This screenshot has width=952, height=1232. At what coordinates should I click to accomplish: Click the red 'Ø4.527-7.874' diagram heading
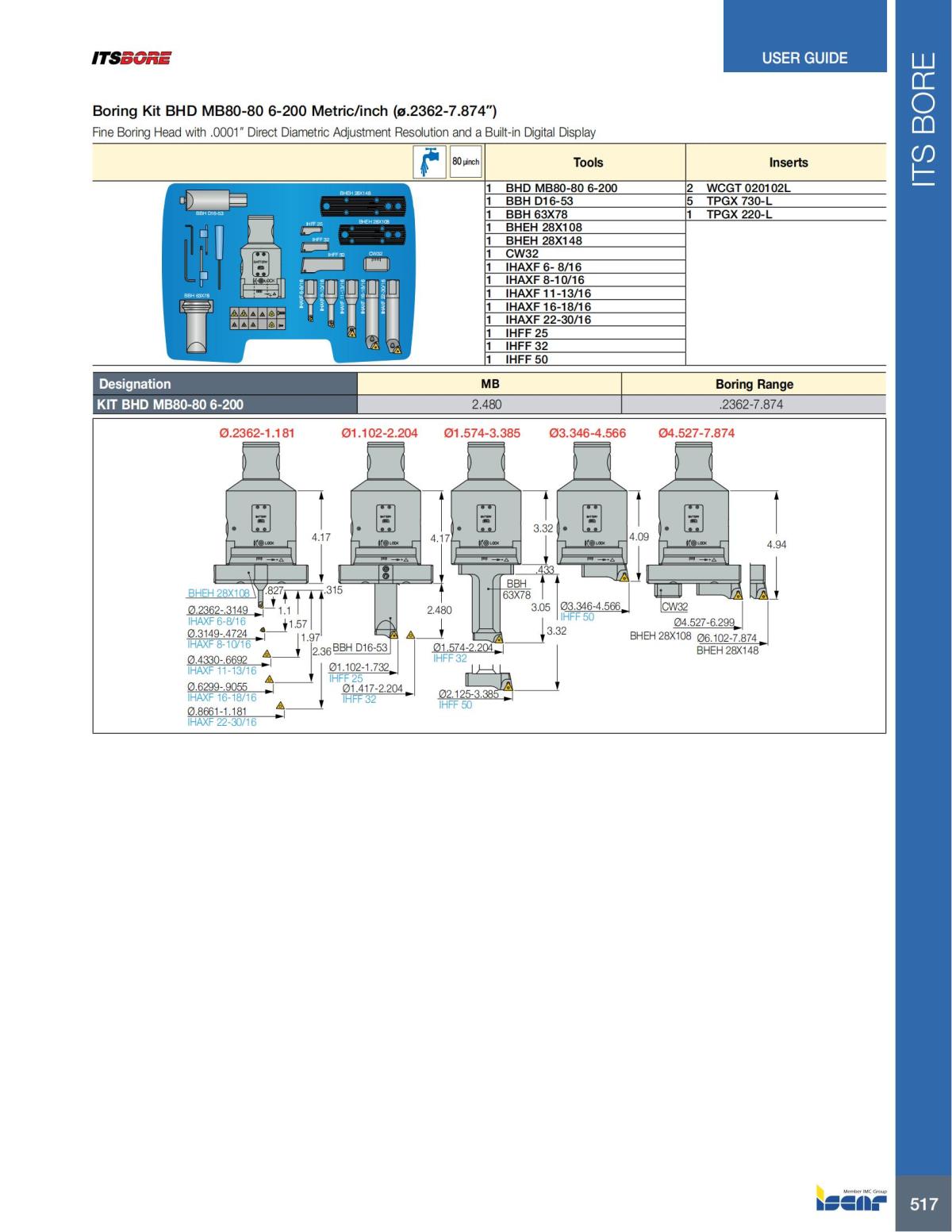[697, 433]
